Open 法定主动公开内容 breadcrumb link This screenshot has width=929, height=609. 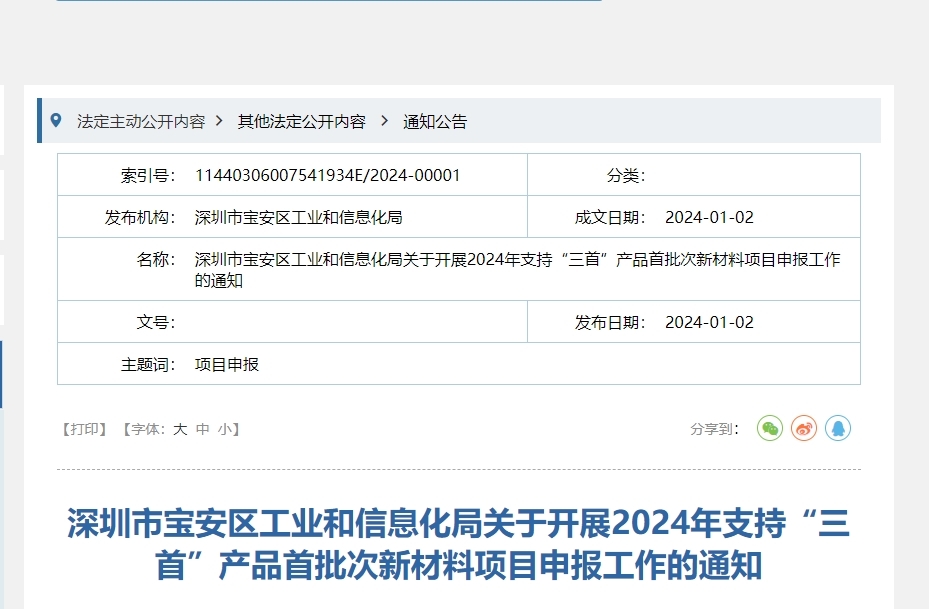click(141, 122)
